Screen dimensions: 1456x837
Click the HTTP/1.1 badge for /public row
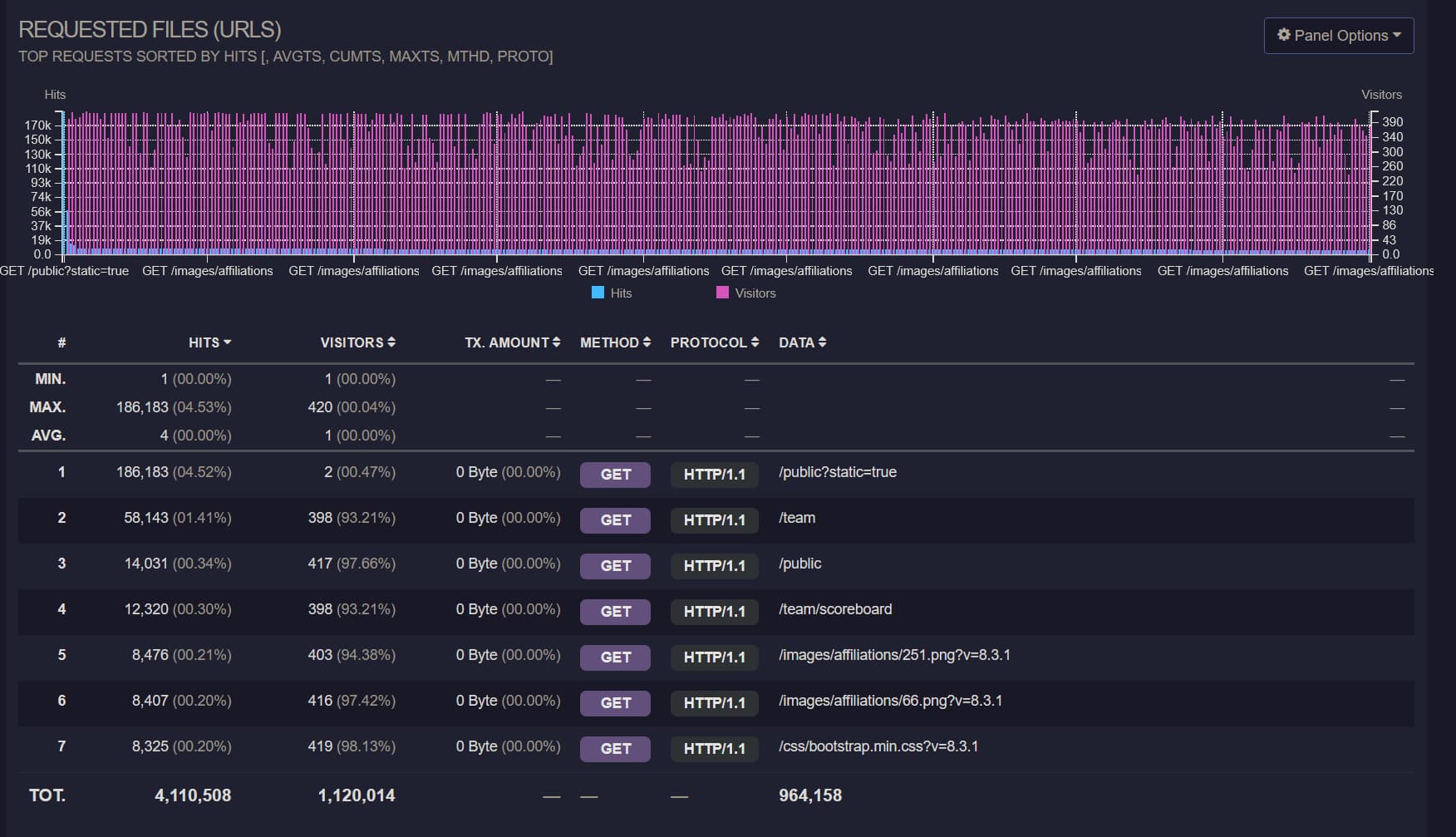pos(714,566)
